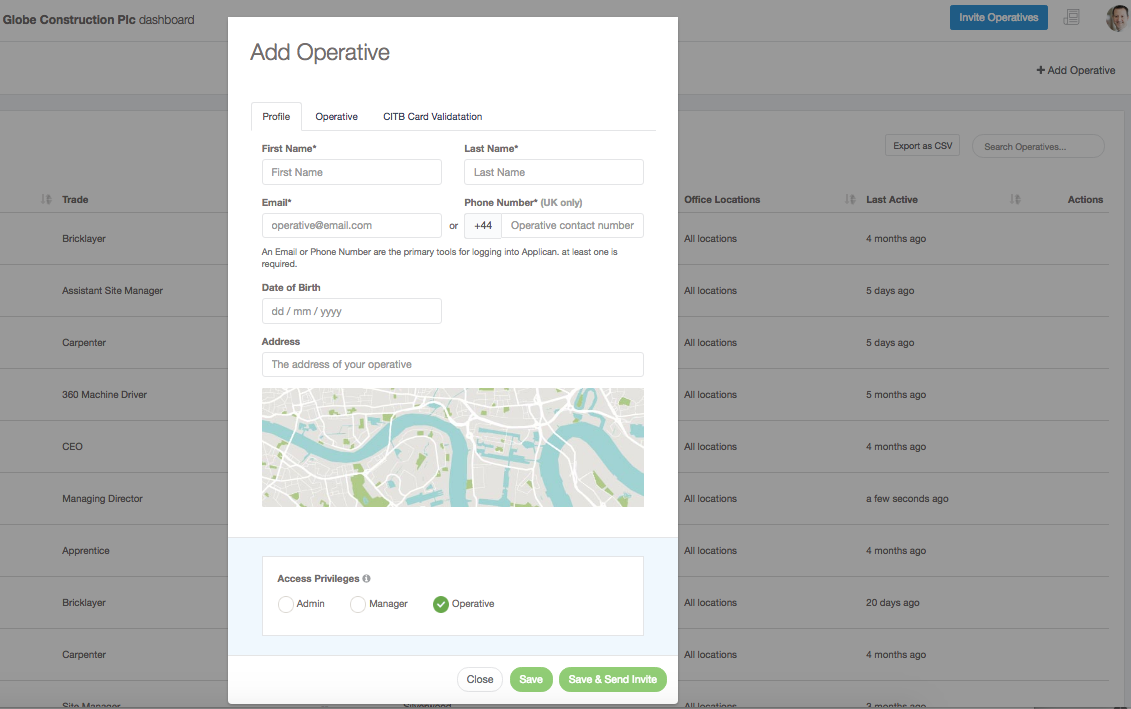Viewport: 1131px width, 709px height.
Task: Click the Invite Operatives button
Action: pyautogui.click(x=998, y=18)
